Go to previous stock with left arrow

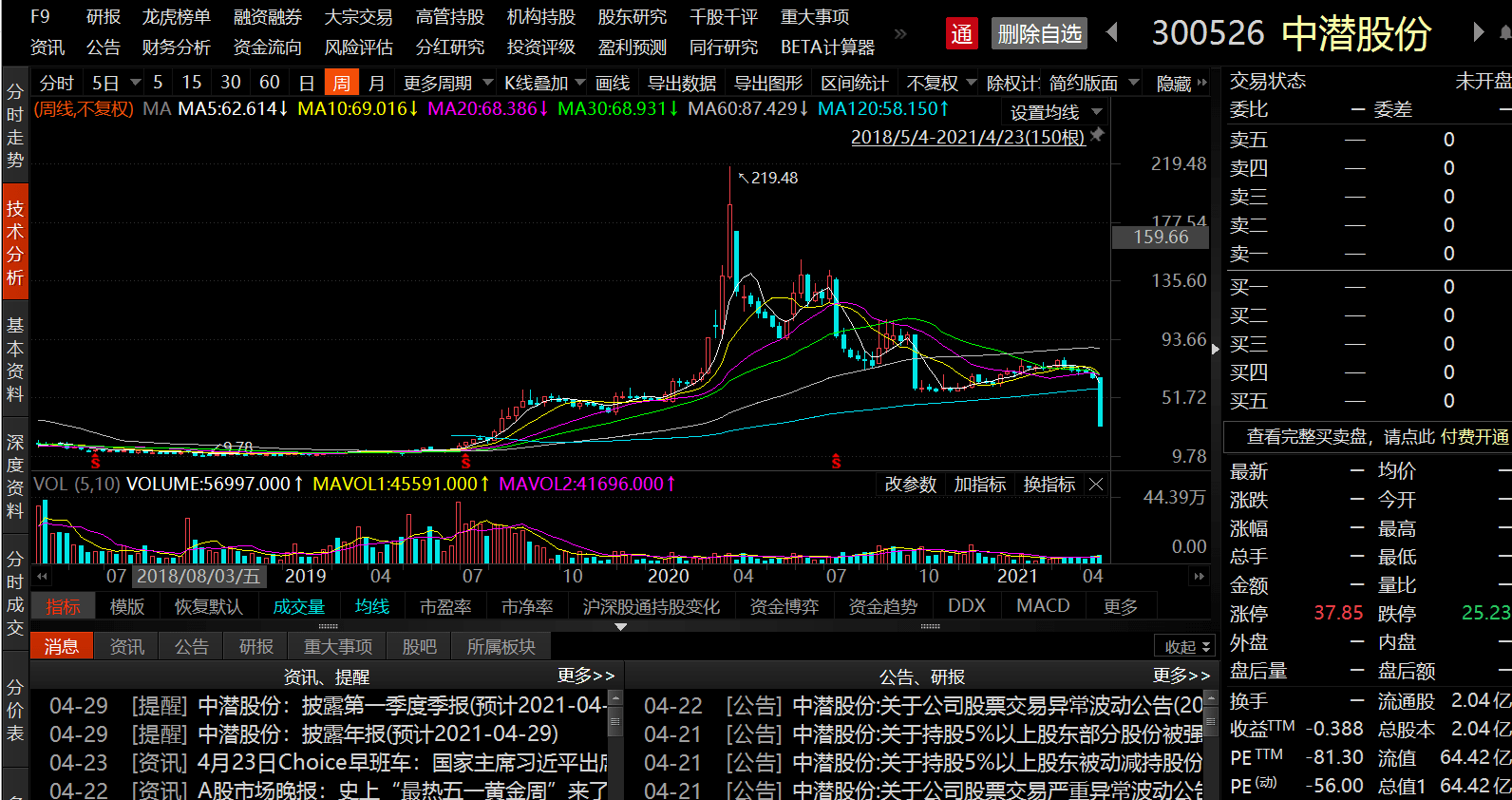(x=1112, y=33)
